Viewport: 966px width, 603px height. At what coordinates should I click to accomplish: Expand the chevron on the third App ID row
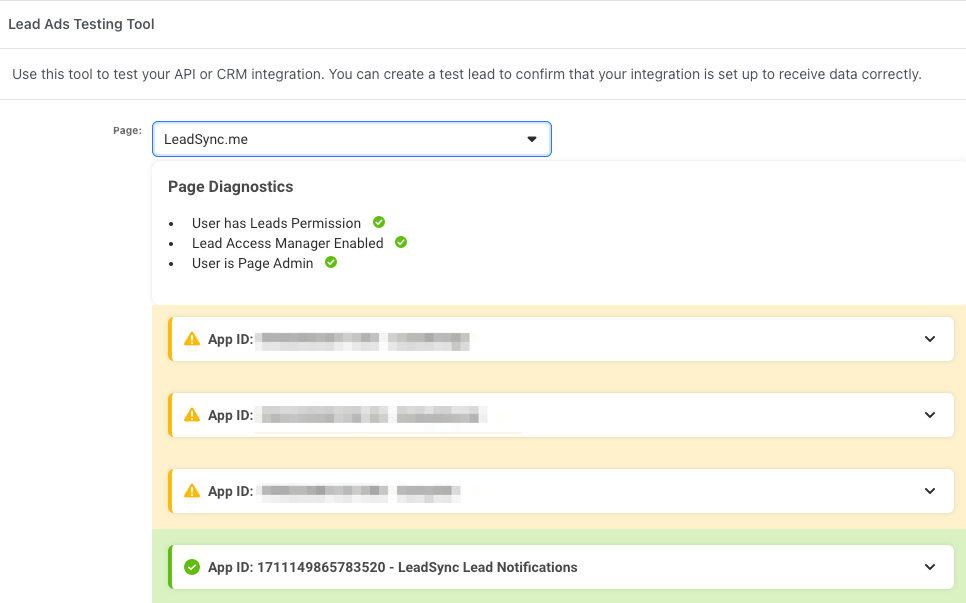pyautogui.click(x=929, y=491)
